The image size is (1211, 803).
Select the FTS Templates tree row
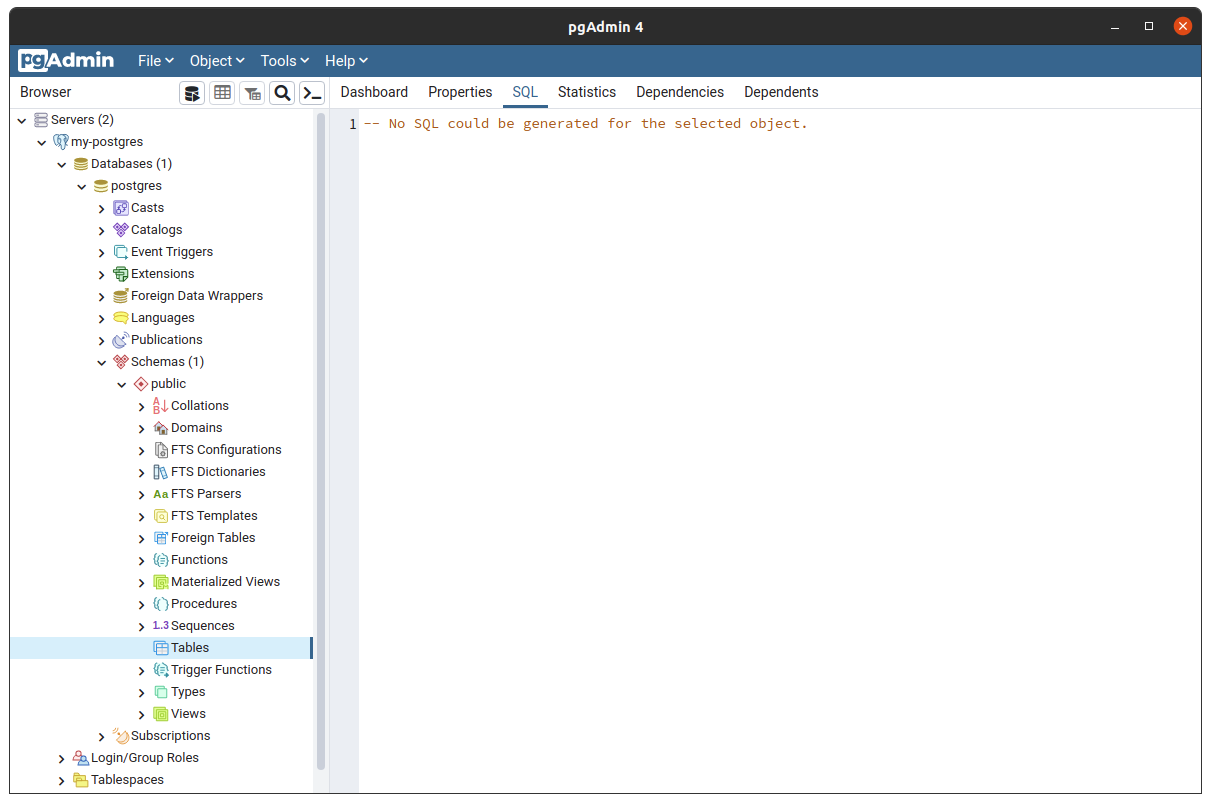coord(161,516)
